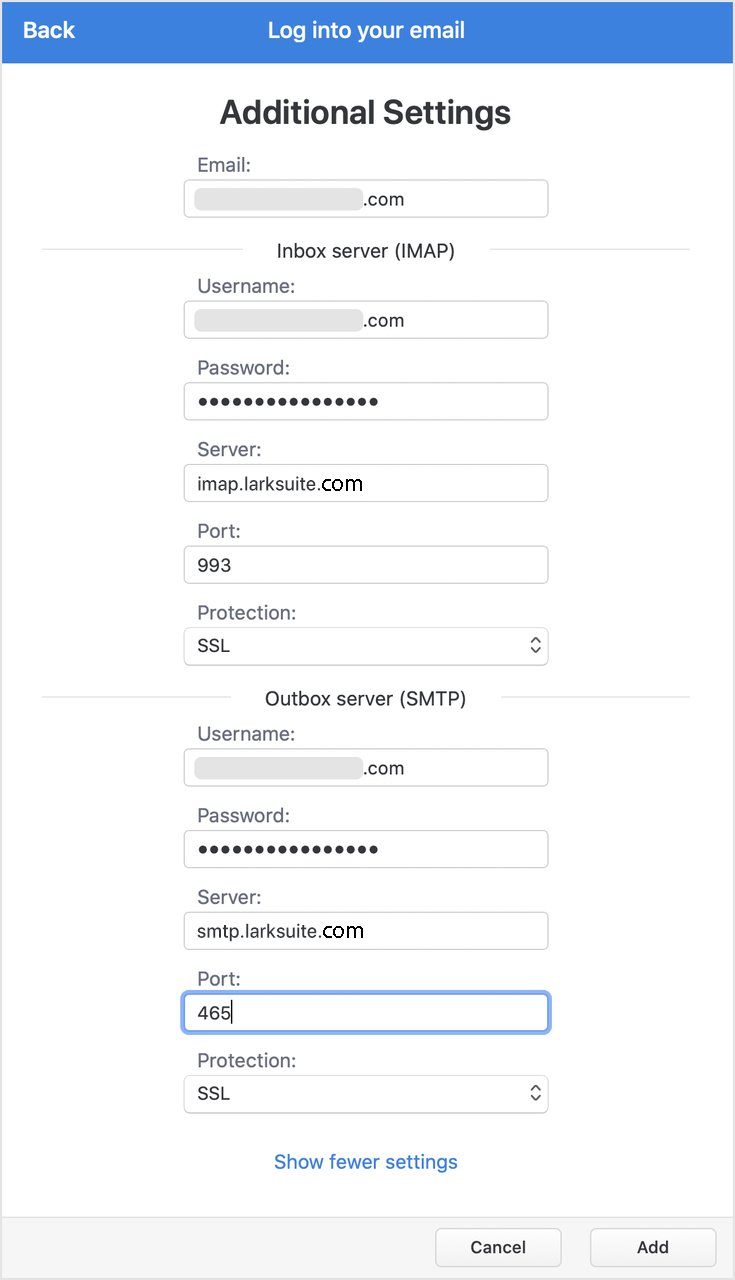This screenshot has width=735, height=1280.
Task: Focus the IMAP Username field
Action: [x=366, y=321]
